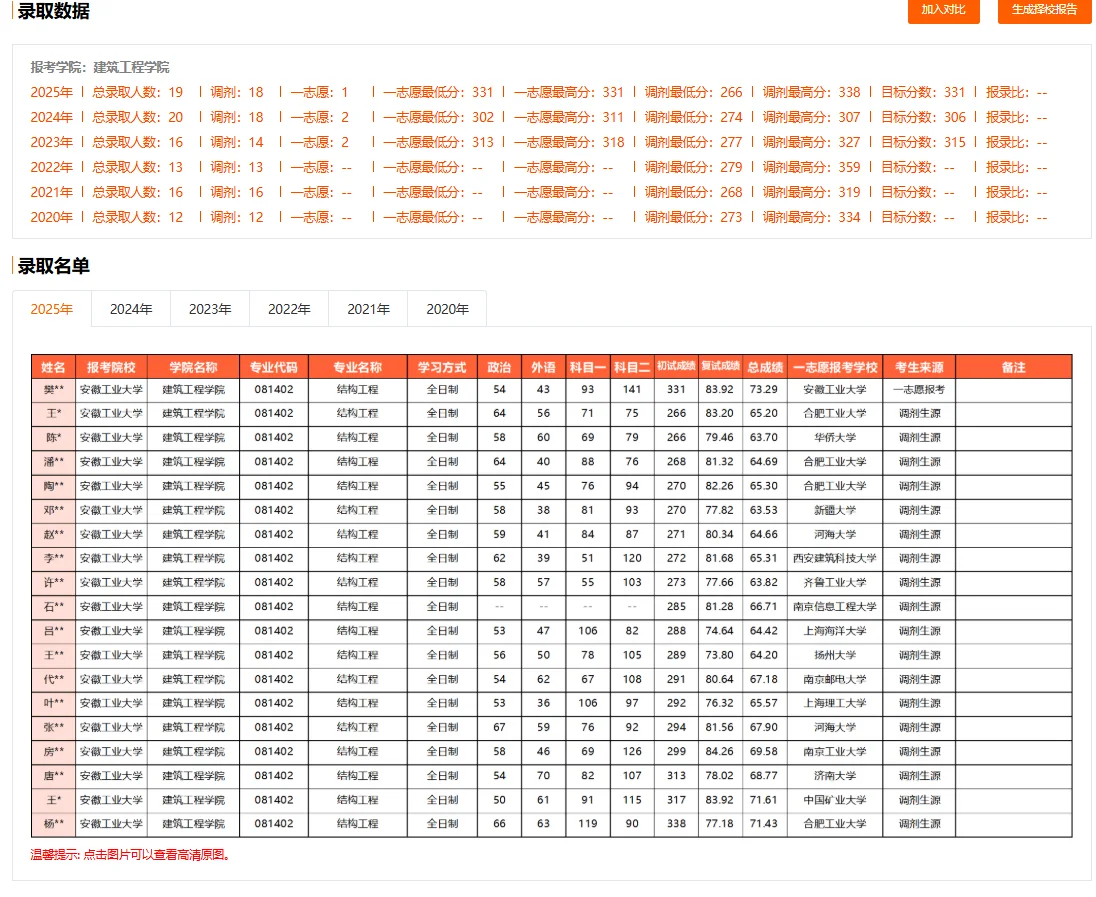This screenshot has width=1096, height=897.
Task: Click the name cell 杨**
Action: [53, 824]
